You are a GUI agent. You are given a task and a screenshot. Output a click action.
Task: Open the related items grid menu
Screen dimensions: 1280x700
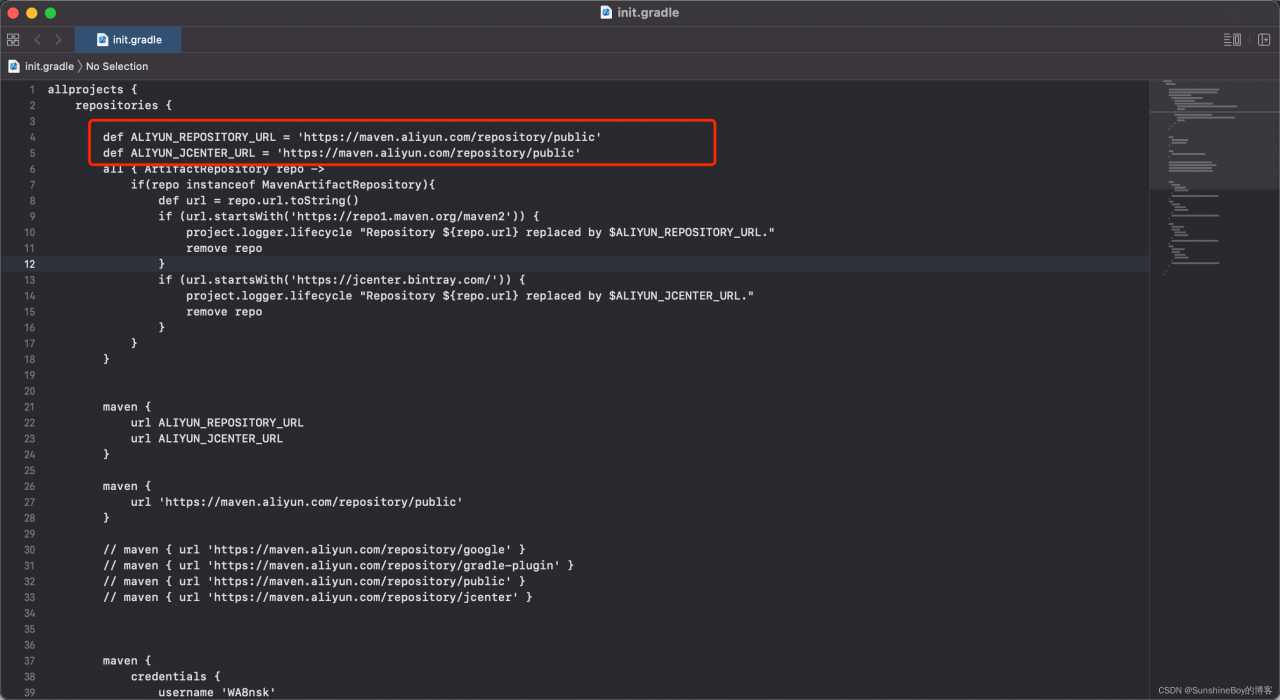pyautogui.click(x=13, y=40)
